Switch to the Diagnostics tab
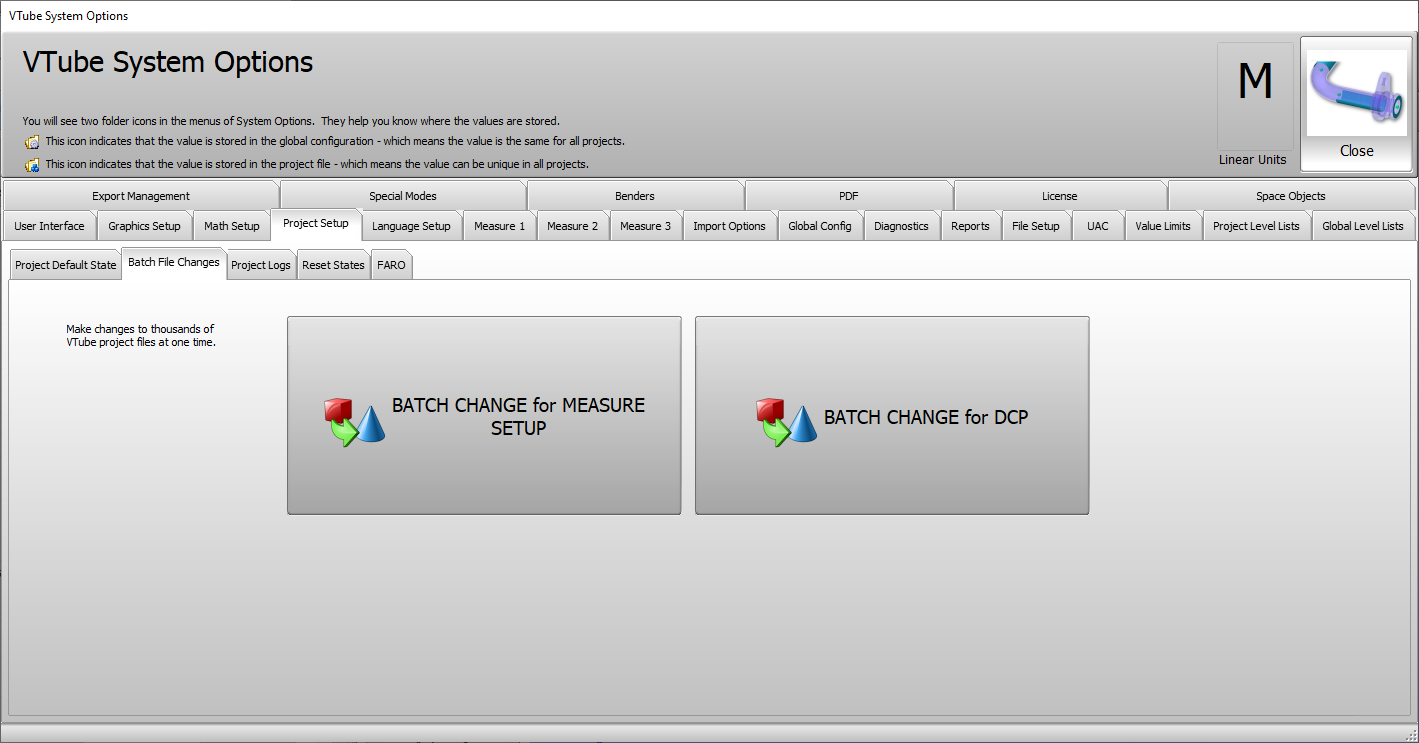The width and height of the screenshot is (1419, 743). coord(901,226)
